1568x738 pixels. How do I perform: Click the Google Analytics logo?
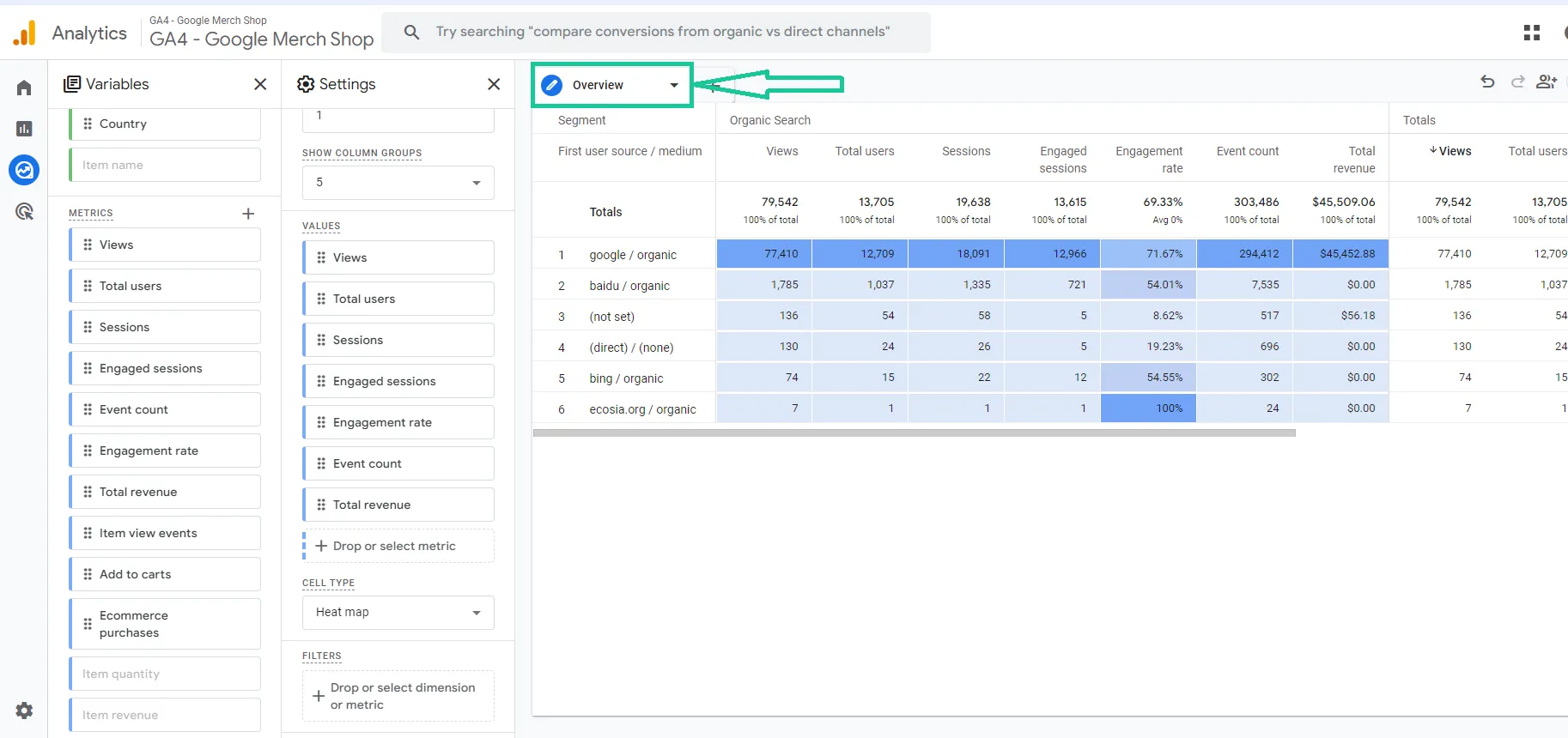coord(25,33)
